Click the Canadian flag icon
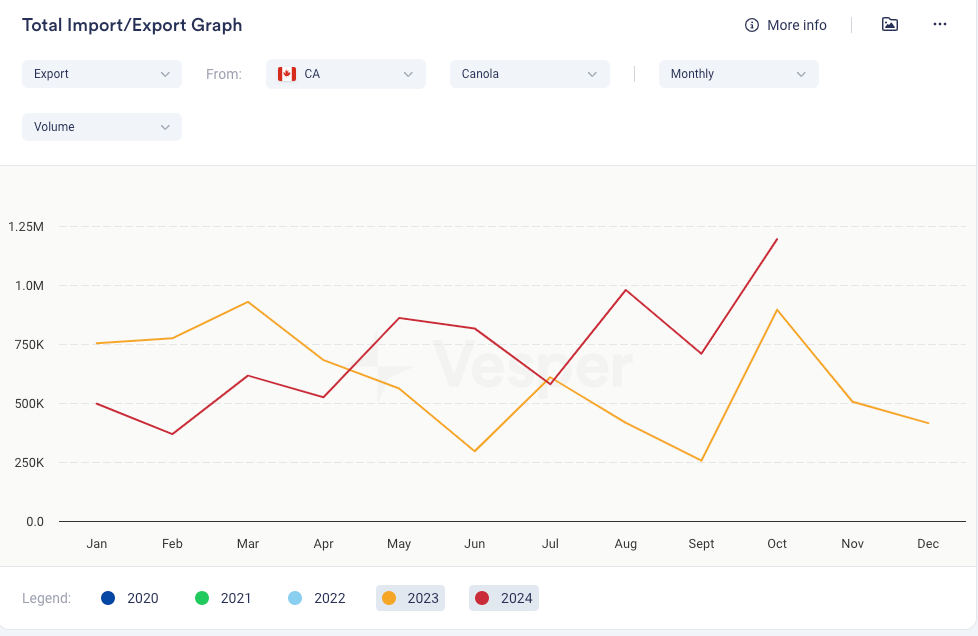Screen dimensions: 978x636 [287, 74]
